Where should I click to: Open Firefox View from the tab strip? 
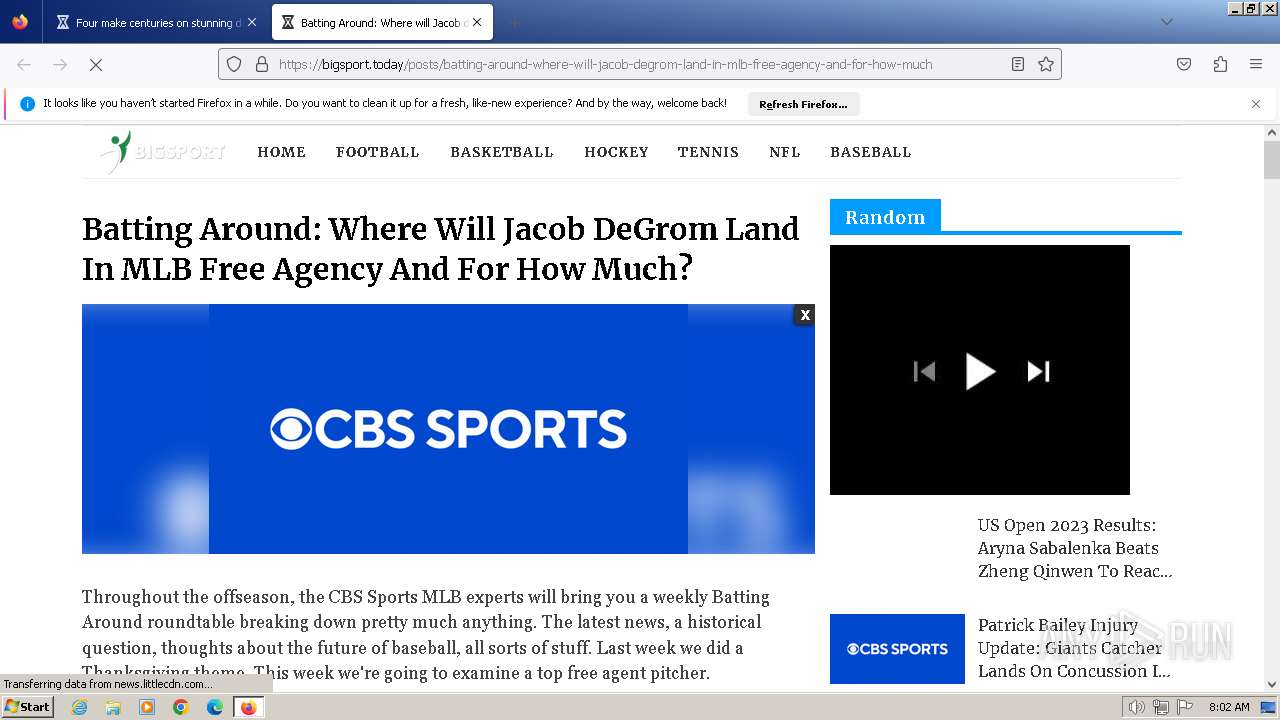tap(20, 22)
